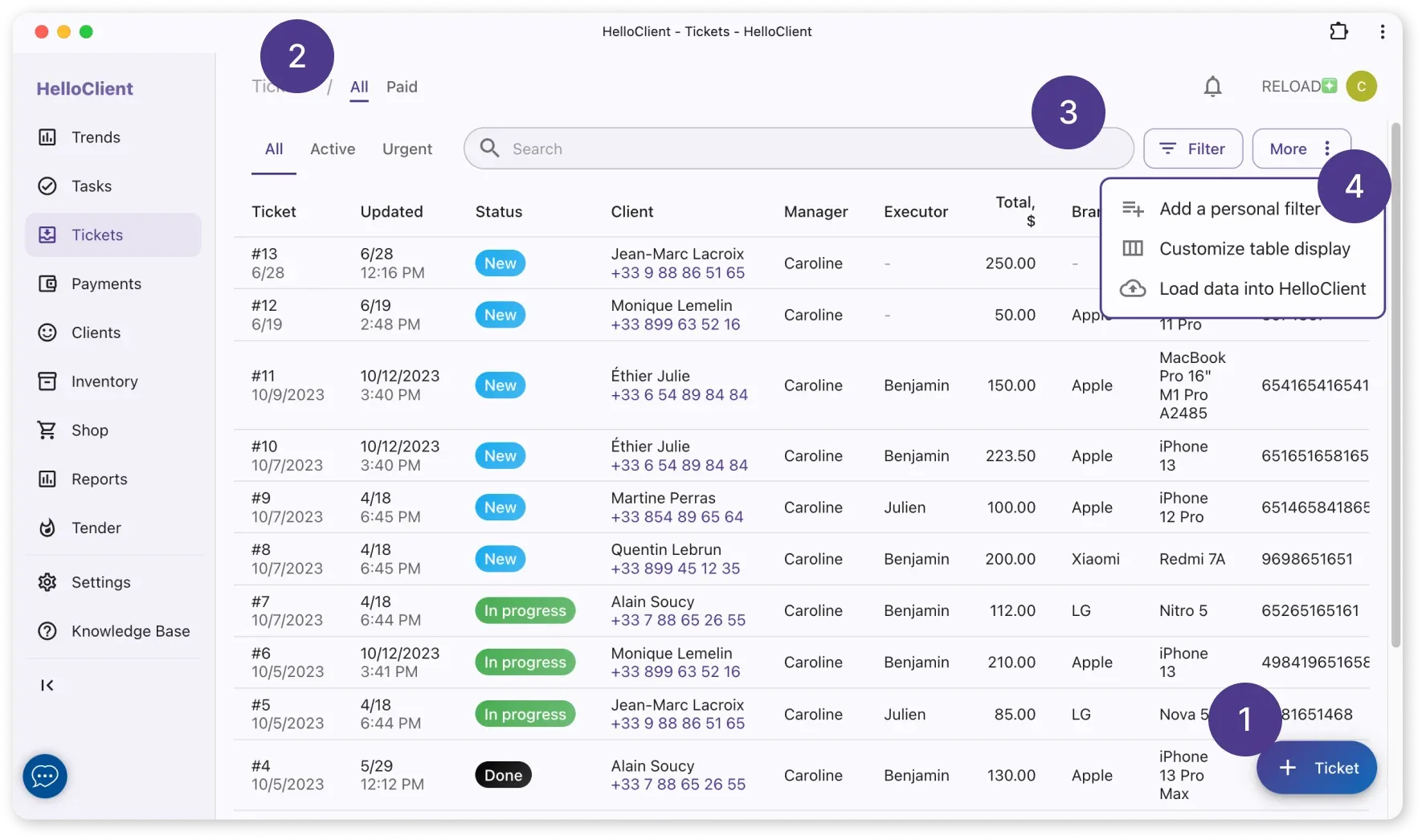Viewport: 1422px width, 840px height.
Task: Click the Filter button
Action: pos(1193,149)
